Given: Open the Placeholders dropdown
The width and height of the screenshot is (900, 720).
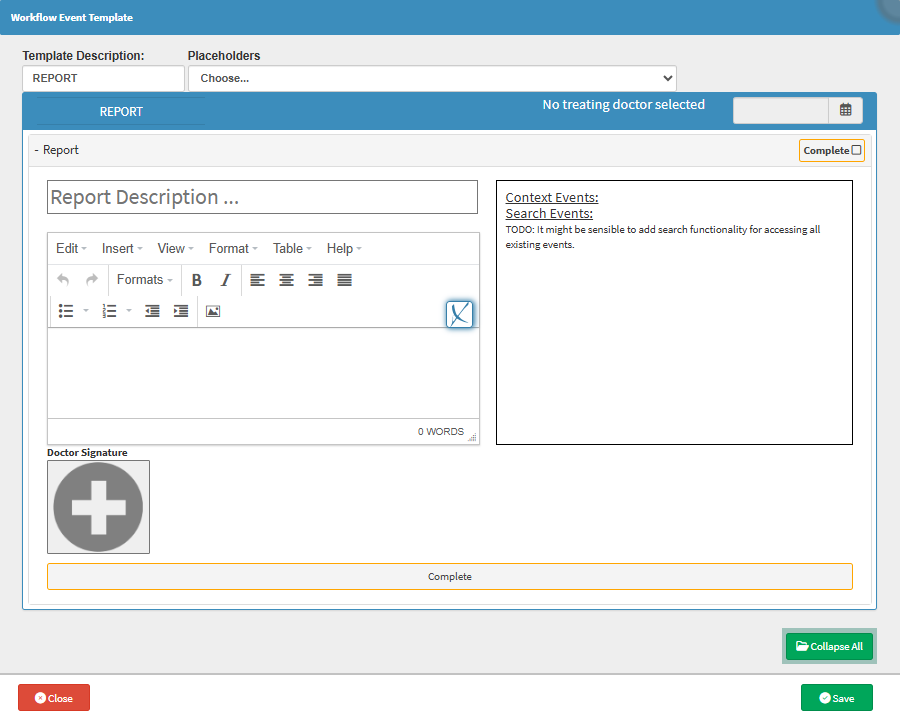Looking at the screenshot, I should (432, 78).
